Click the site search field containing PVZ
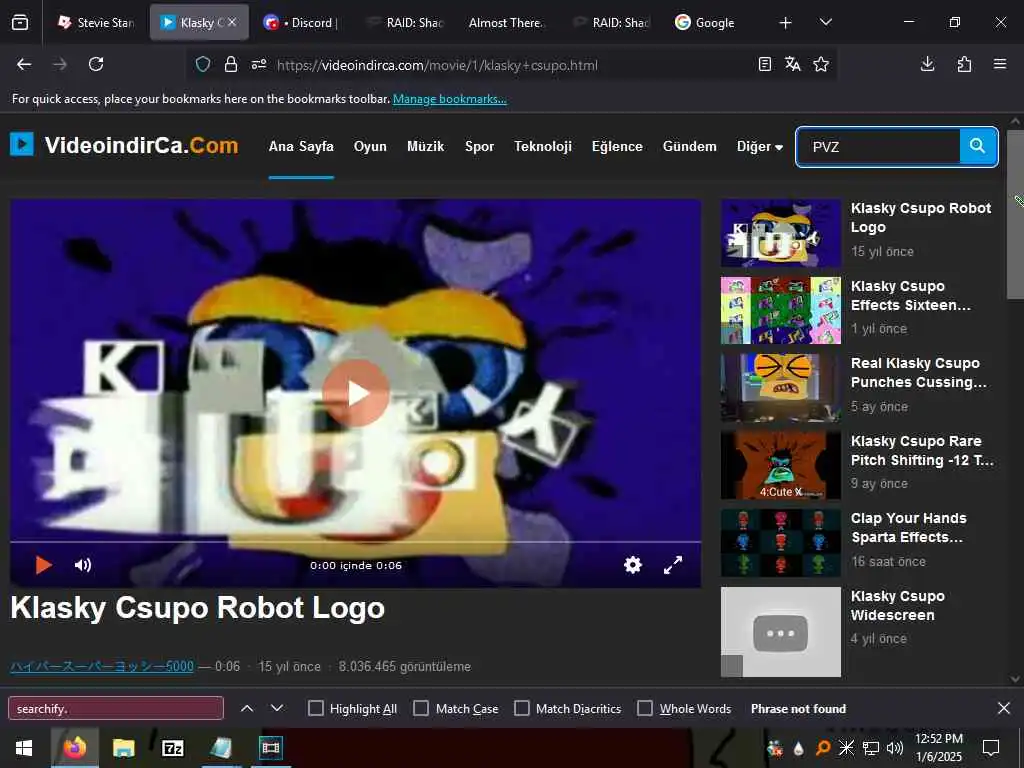The width and height of the screenshot is (1024, 768). click(878, 146)
